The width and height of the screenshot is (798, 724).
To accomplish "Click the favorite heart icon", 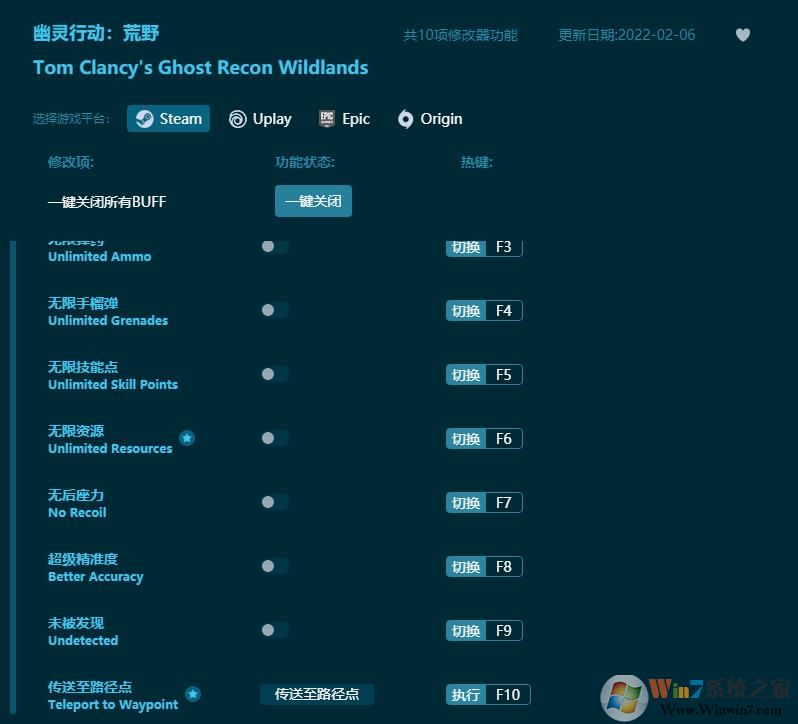I will tap(743, 35).
